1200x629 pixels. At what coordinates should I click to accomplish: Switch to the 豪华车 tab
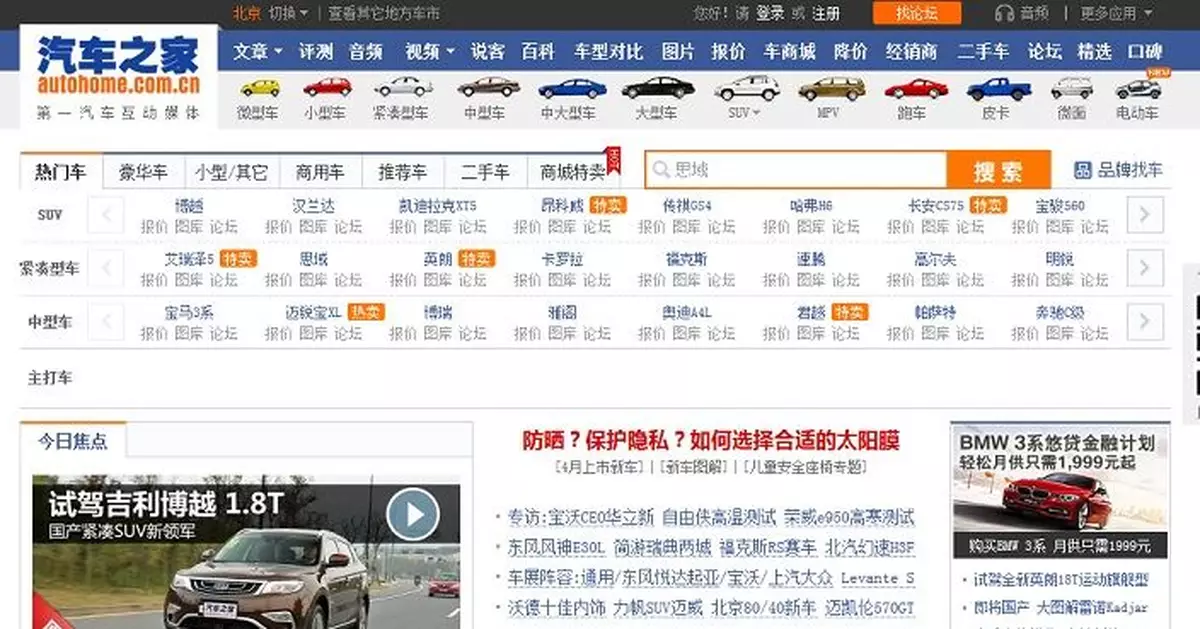pos(143,171)
